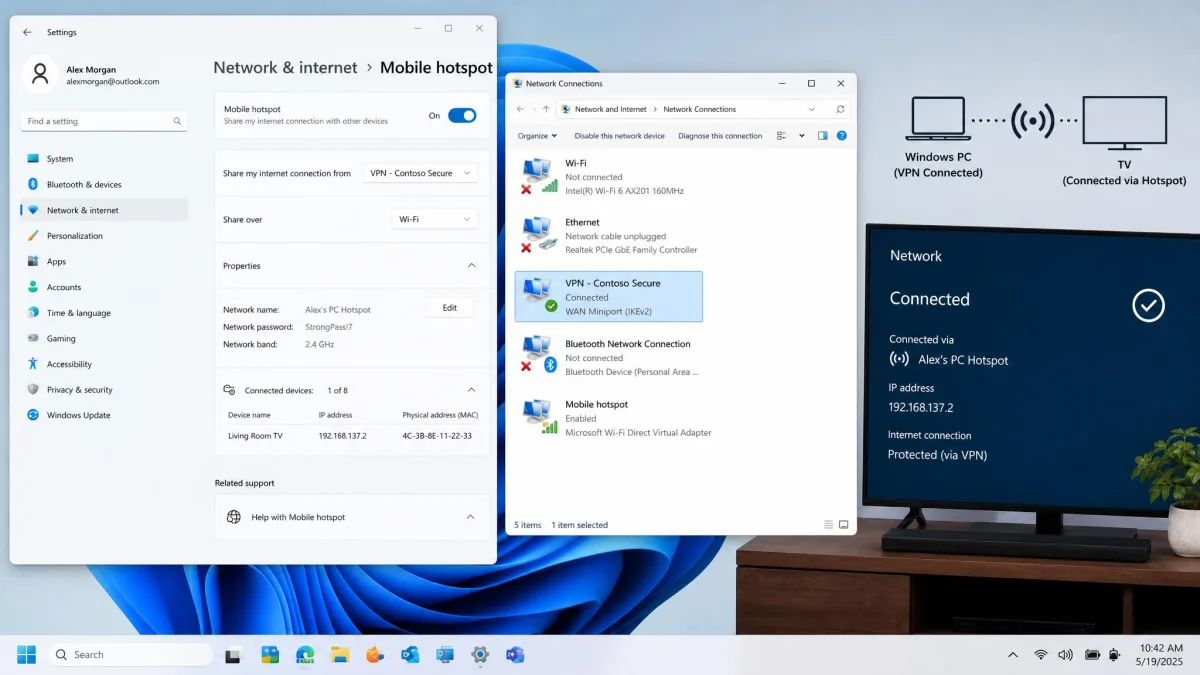Click the 'Find a setting' search field
Viewport: 1200px width, 675px height.
pyautogui.click(x=104, y=121)
